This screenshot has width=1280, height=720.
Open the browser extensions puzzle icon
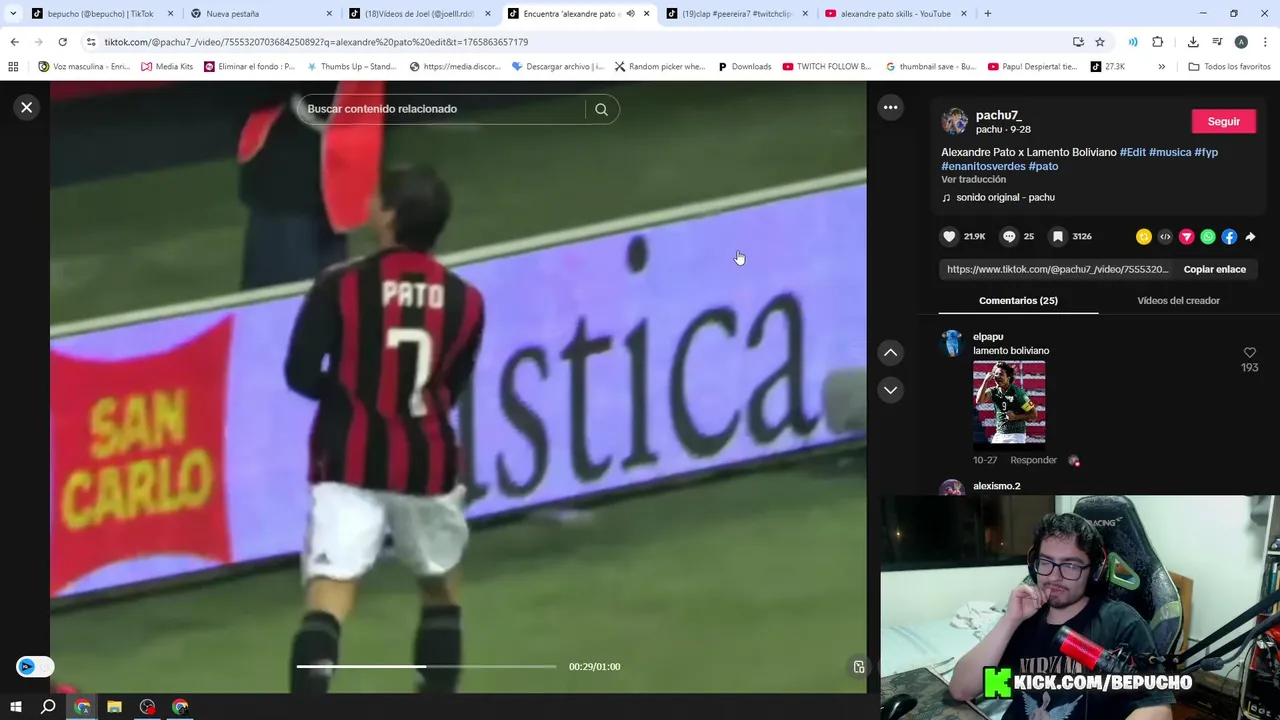point(1158,42)
